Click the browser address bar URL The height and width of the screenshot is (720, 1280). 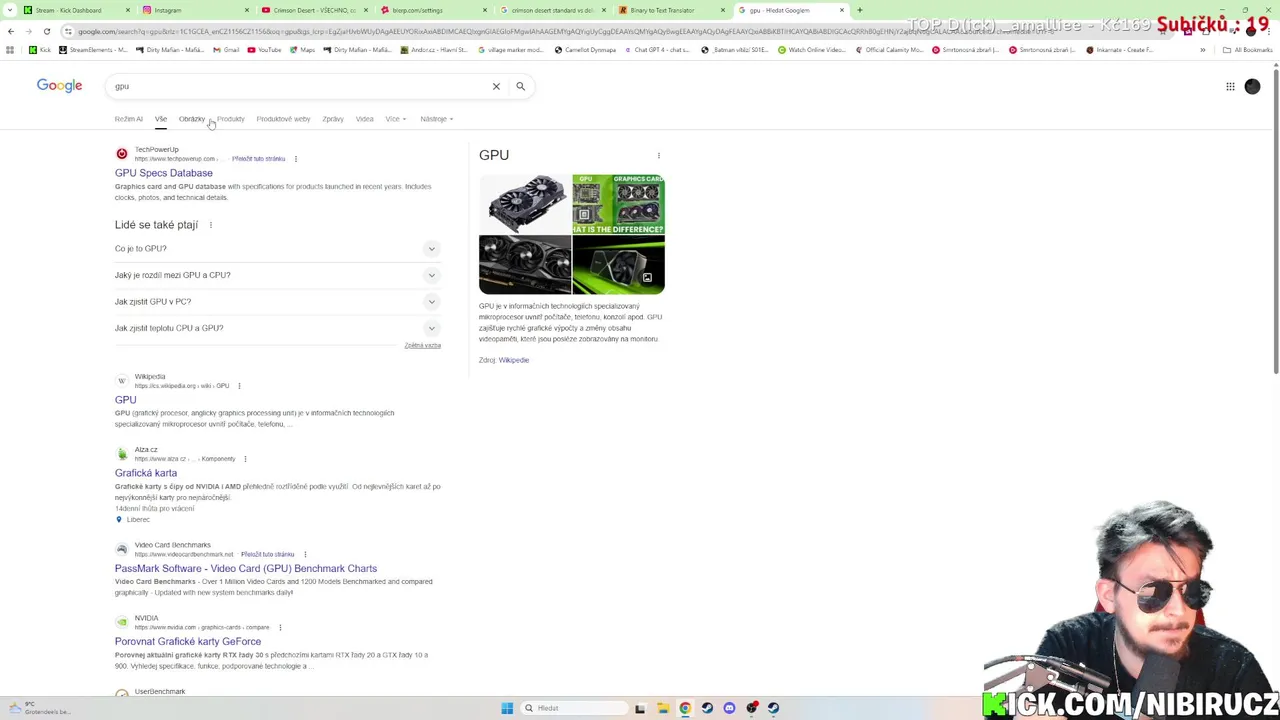[x=560, y=31]
